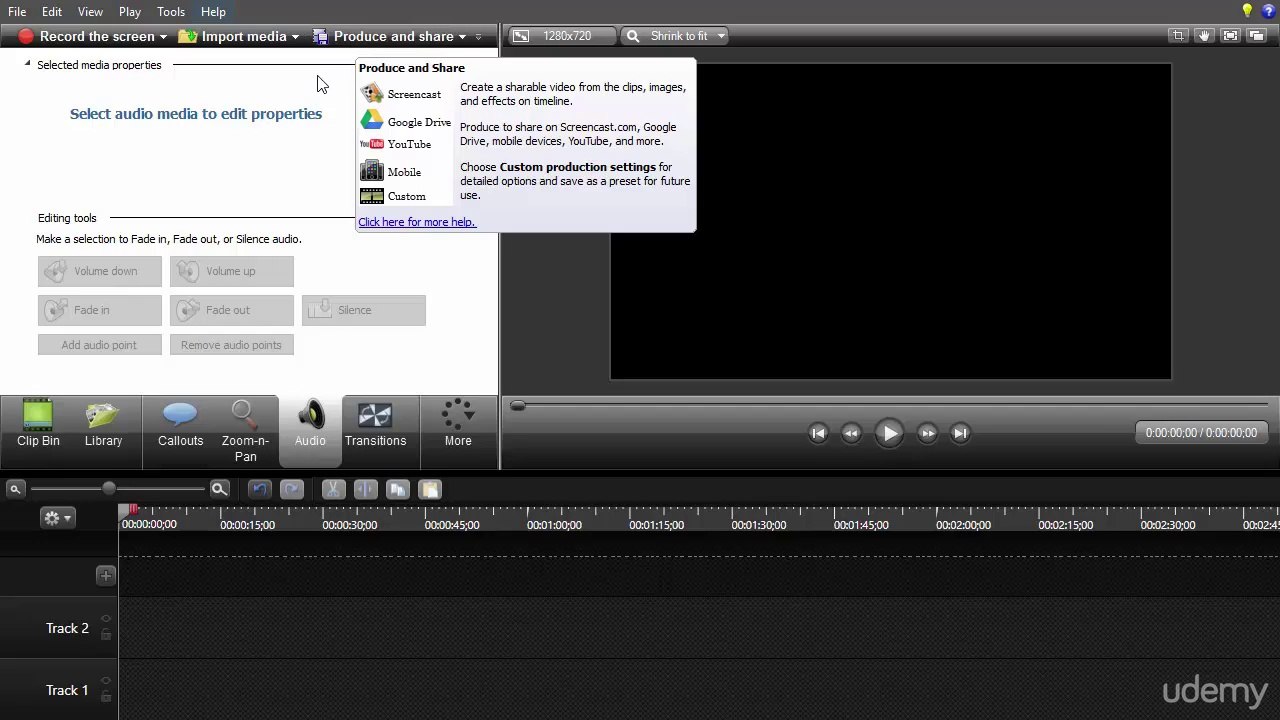The width and height of the screenshot is (1280, 720).
Task: Open the timeline gear settings dropdown
Action: (x=57, y=517)
